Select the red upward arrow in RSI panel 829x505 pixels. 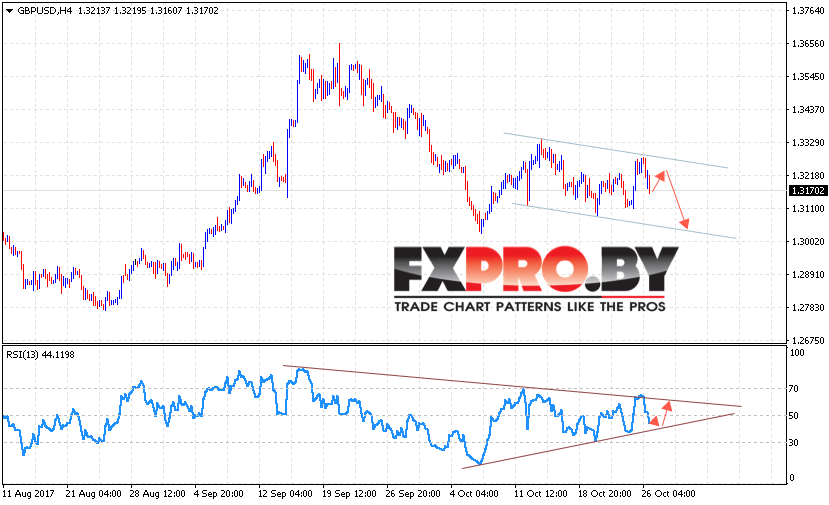[x=665, y=413]
